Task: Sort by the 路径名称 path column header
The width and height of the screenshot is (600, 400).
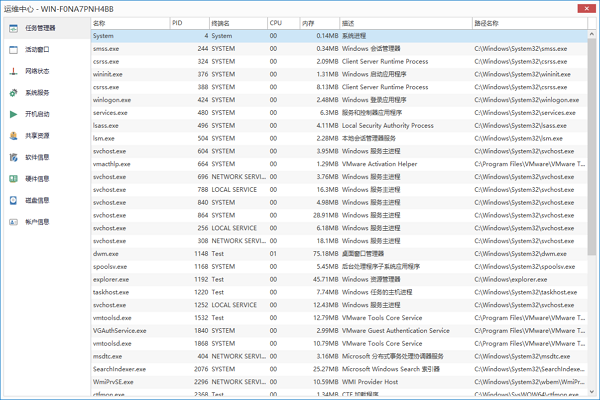Action: point(530,23)
